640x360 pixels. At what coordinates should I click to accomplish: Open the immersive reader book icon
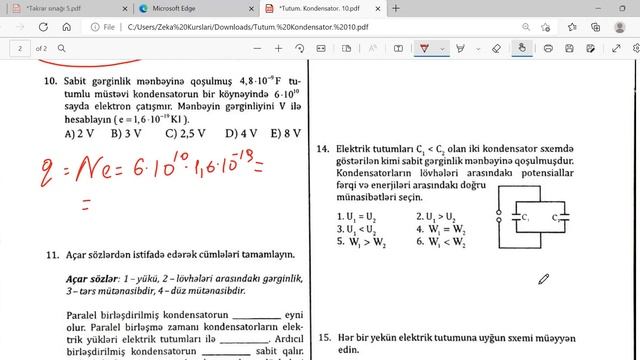pos(398,49)
